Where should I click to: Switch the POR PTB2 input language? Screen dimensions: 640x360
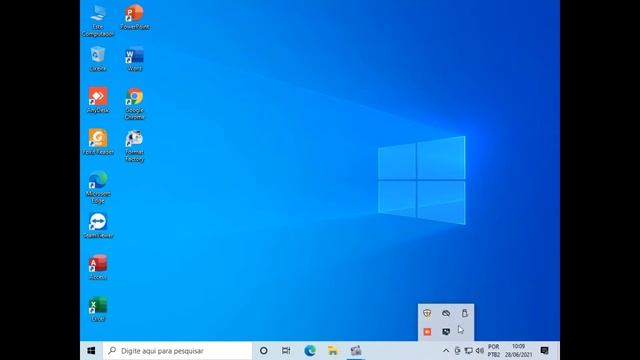click(x=493, y=351)
